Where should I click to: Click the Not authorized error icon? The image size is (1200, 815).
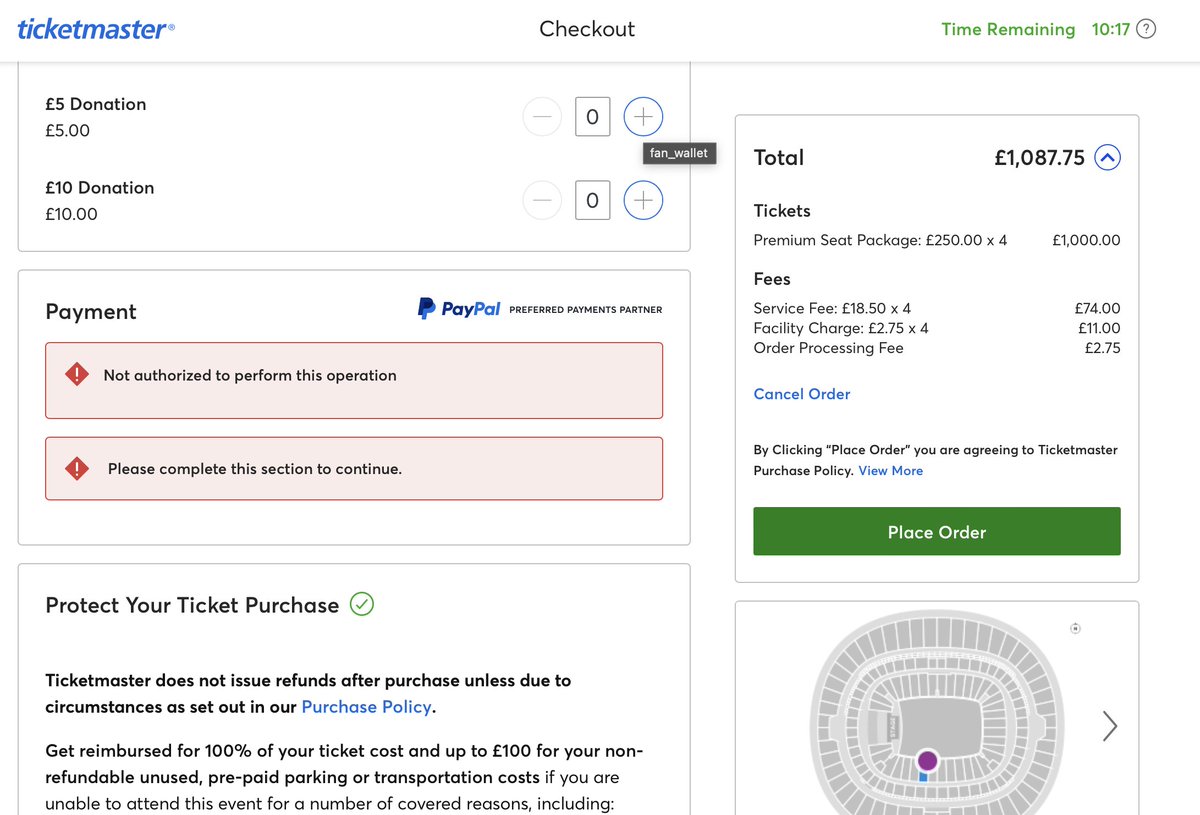[x=77, y=375]
